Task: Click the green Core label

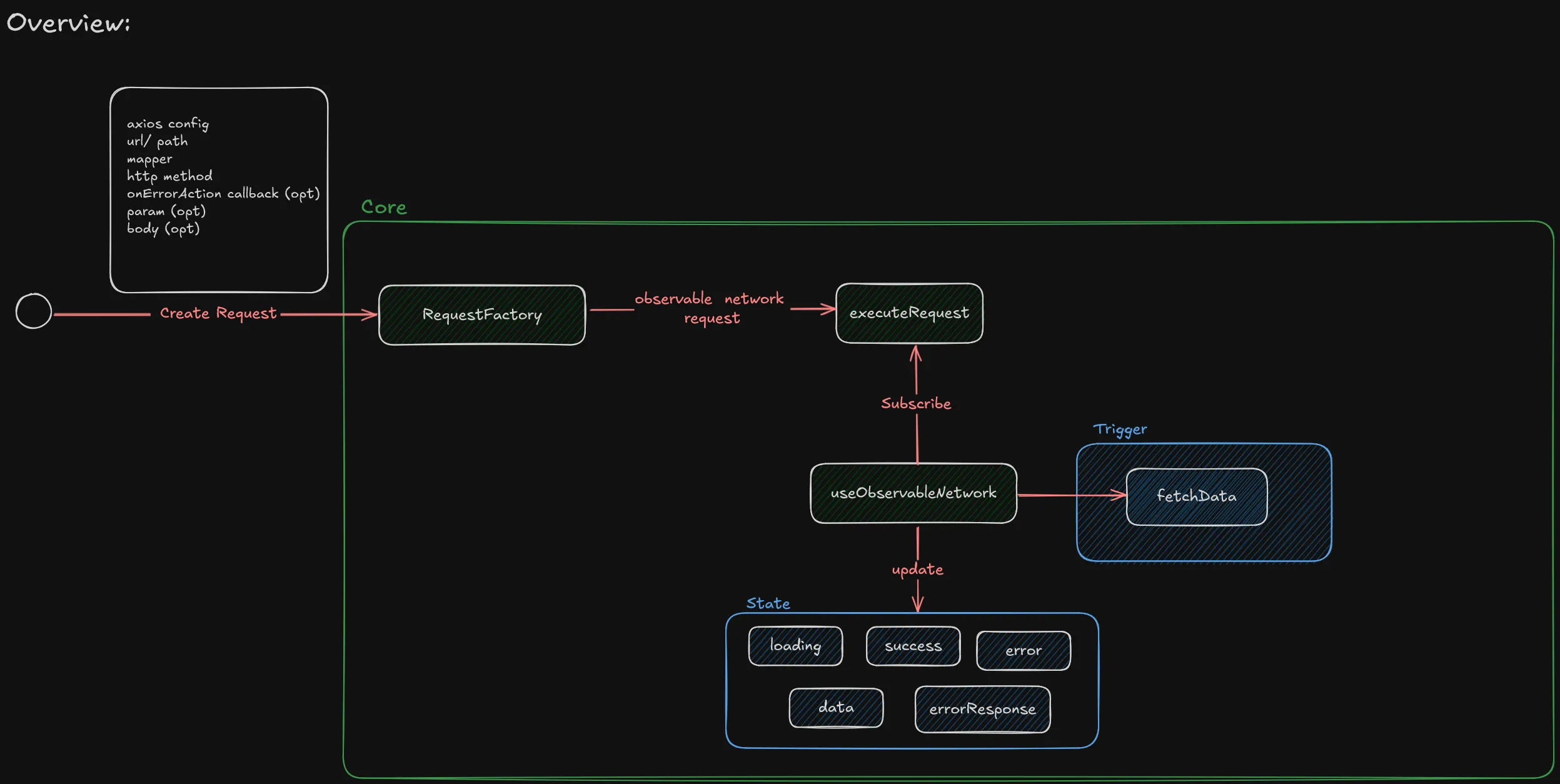Action: (384, 207)
